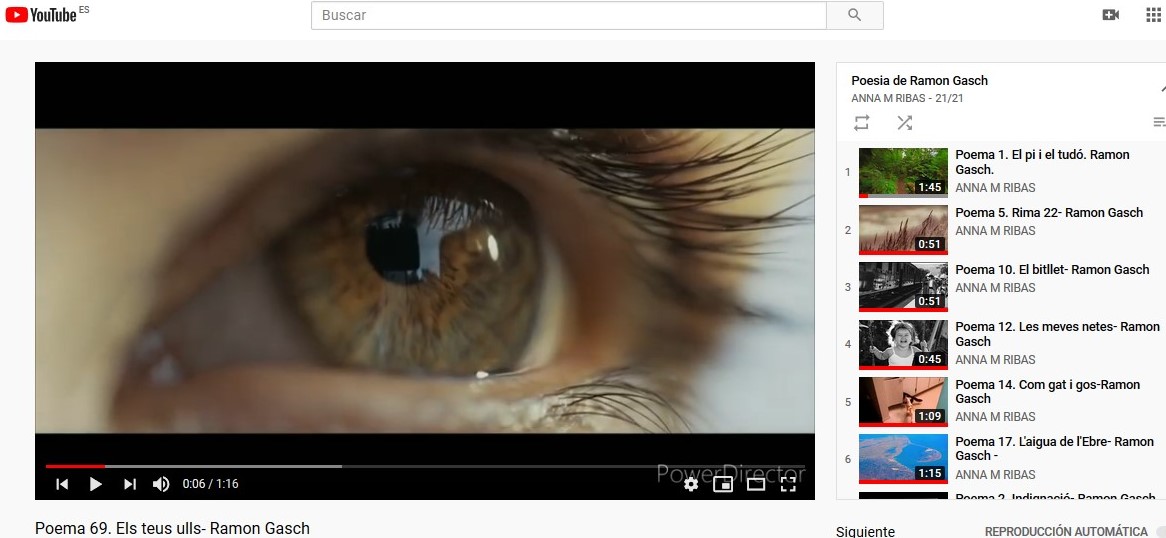Image resolution: width=1166 pixels, height=538 pixels.
Task: Mute the video volume
Action: pyautogui.click(x=161, y=484)
